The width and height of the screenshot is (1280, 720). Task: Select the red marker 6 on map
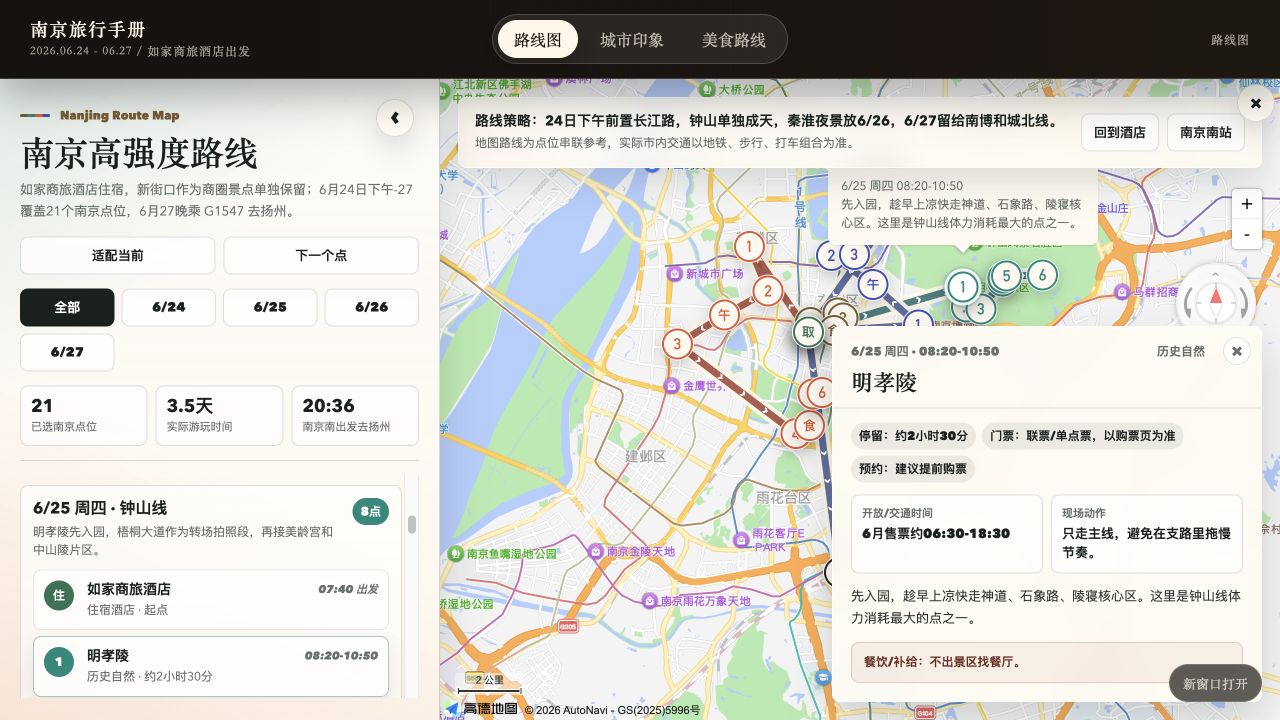click(x=821, y=393)
